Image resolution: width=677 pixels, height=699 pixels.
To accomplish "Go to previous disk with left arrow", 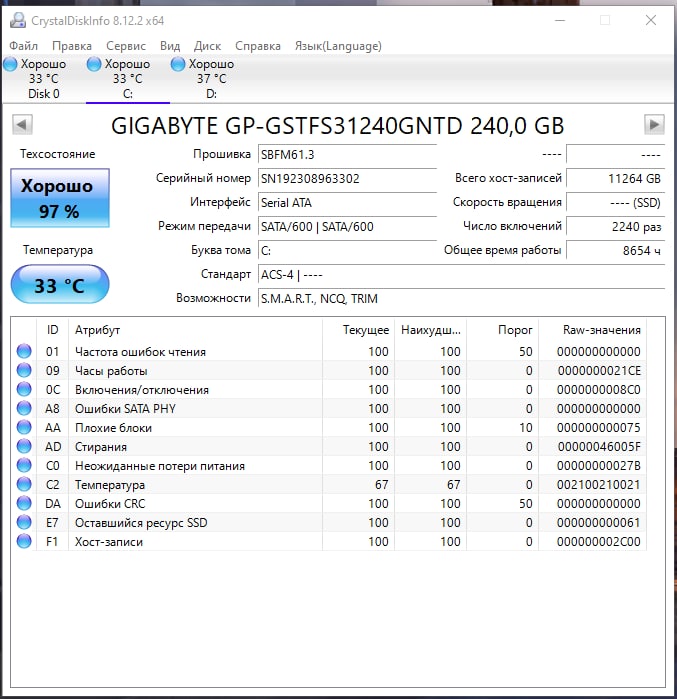I will point(22,124).
